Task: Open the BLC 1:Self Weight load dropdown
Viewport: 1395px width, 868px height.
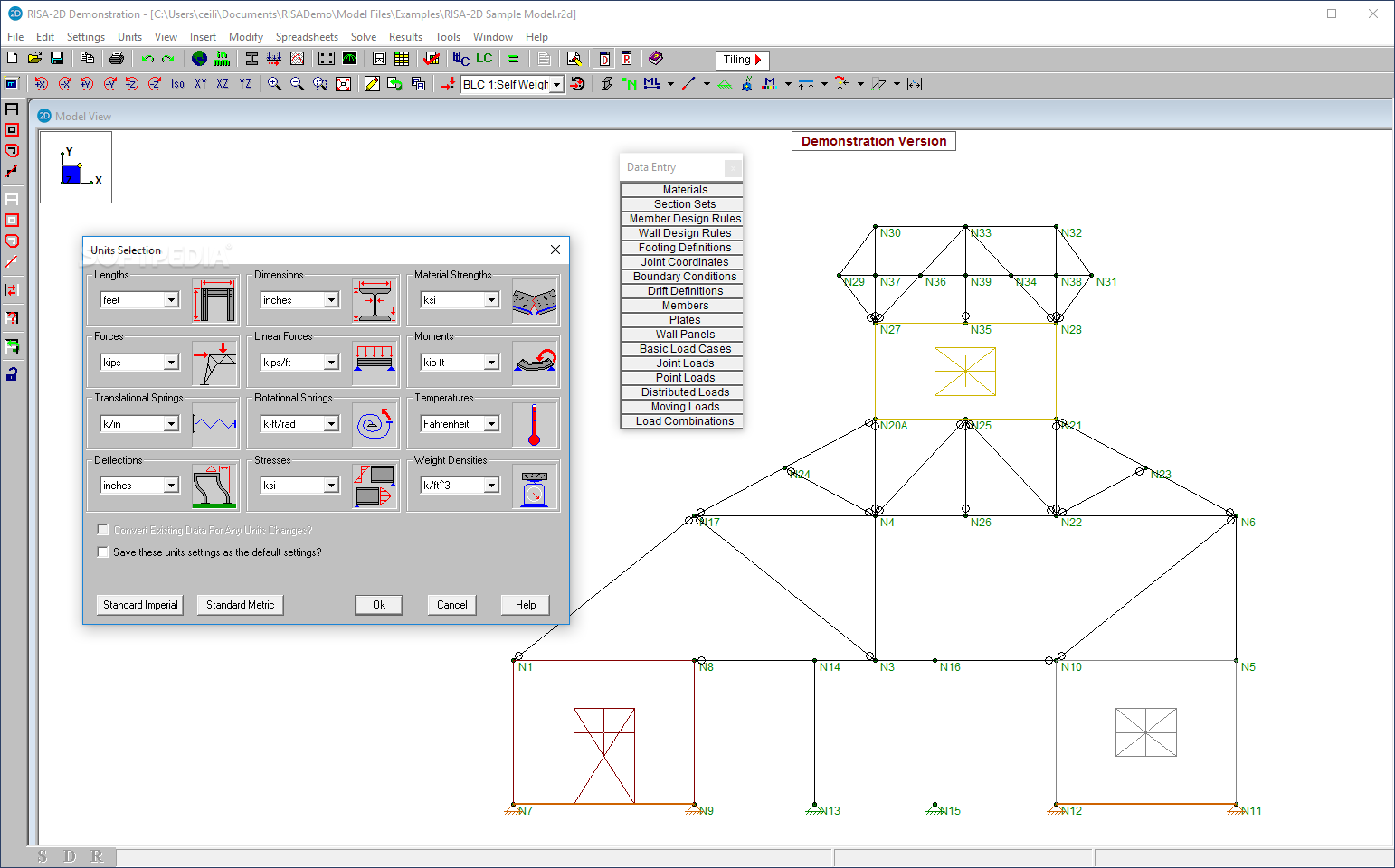Action: [556, 84]
